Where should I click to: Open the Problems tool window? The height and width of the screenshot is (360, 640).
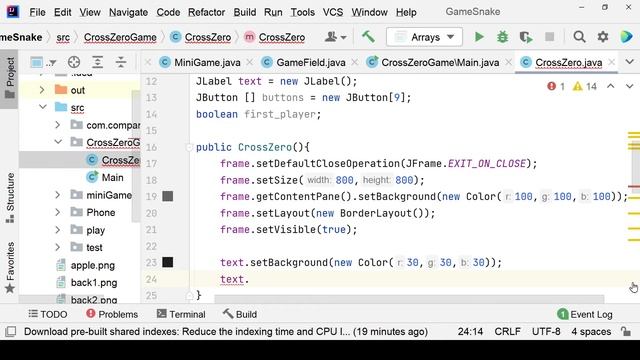(112, 314)
